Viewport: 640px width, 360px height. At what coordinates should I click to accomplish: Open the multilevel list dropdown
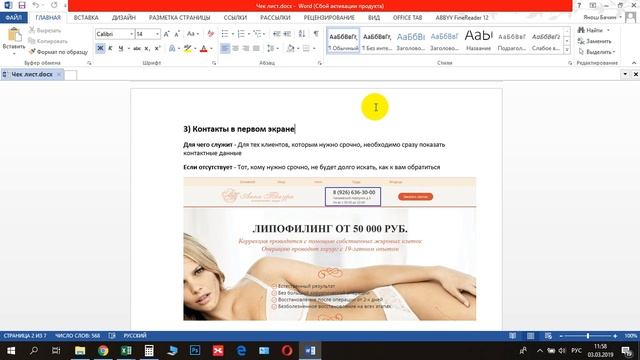[x=264, y=34]
